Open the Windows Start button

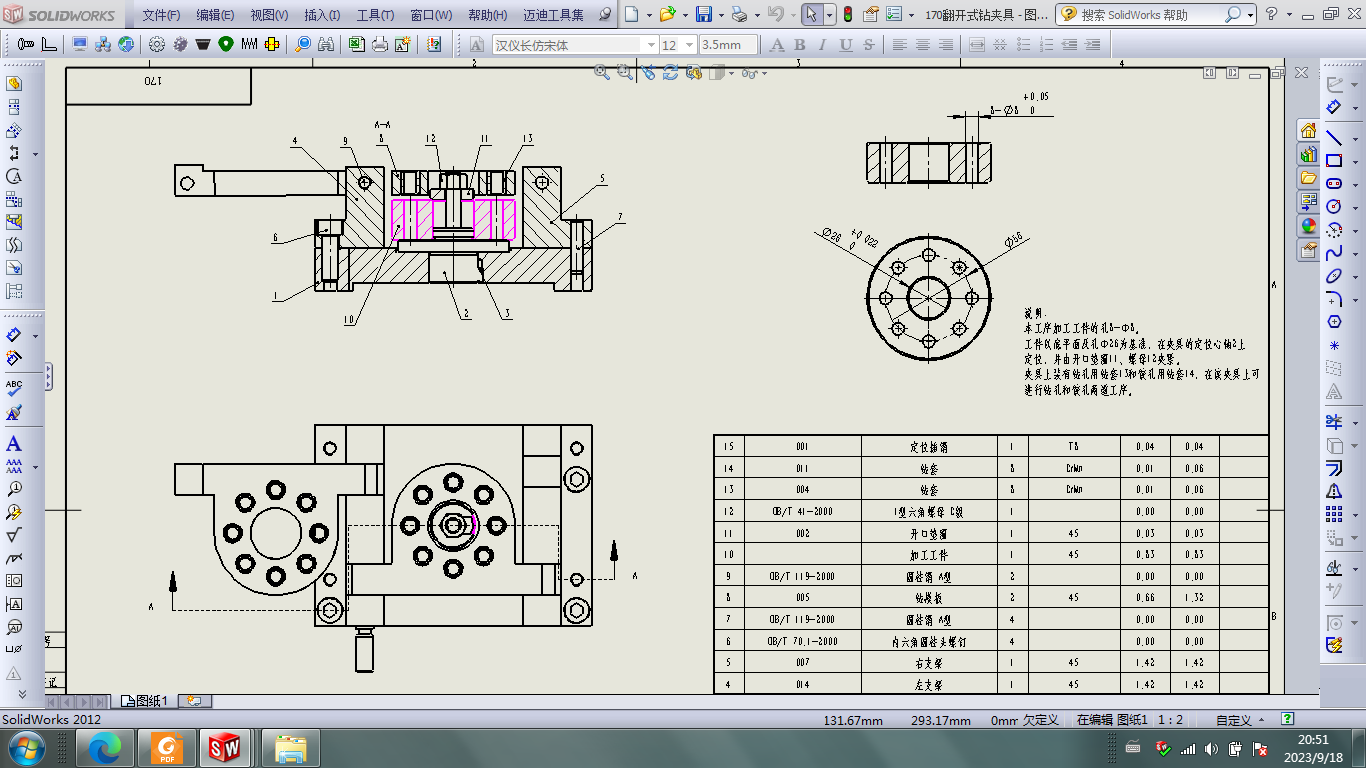pos(25,747)
